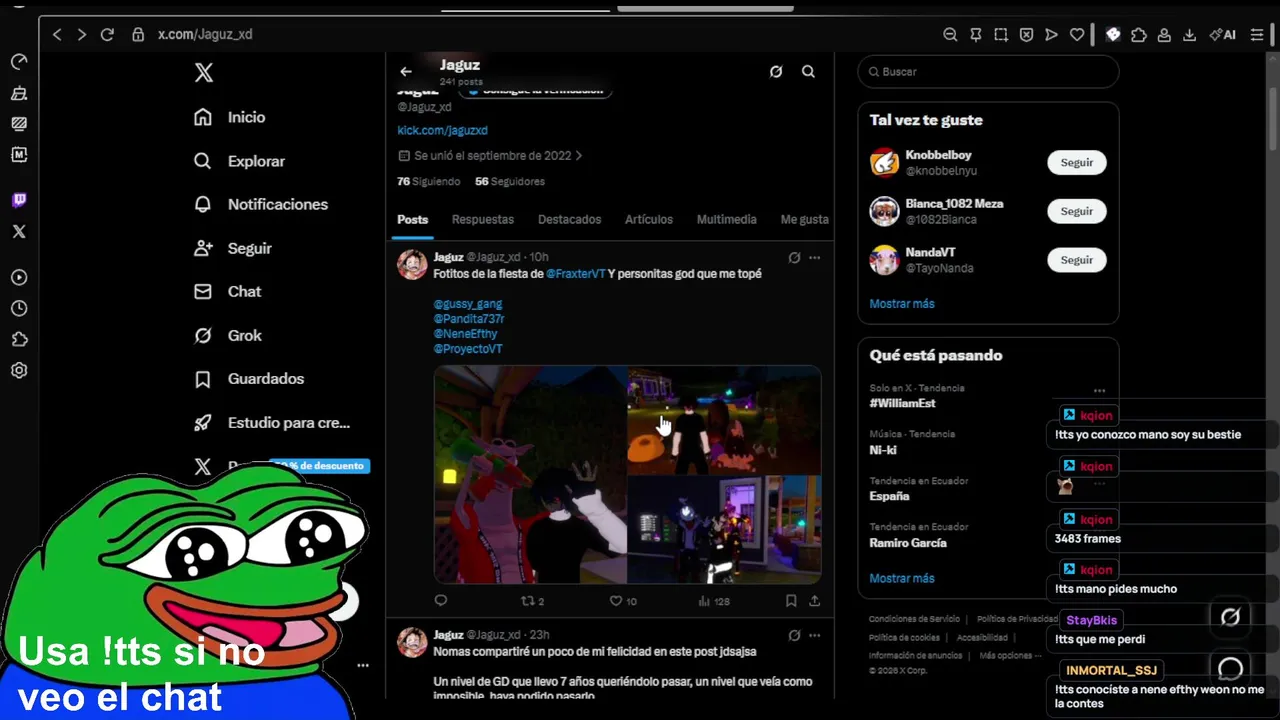1280x720 pixels.
Task: Switch to the Respuestas tab
Action: 483,220
